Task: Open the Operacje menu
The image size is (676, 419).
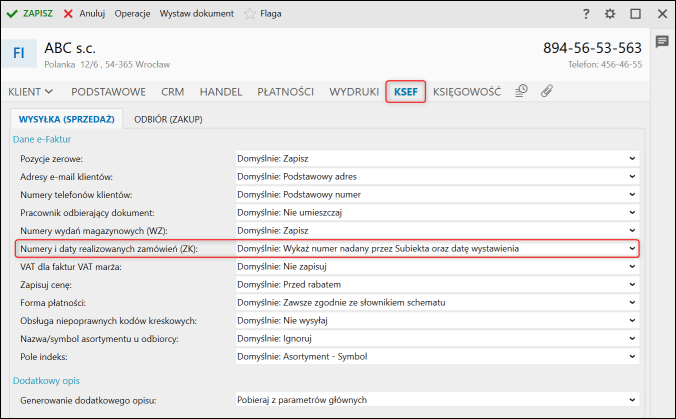Action: [x=133, y=14]
